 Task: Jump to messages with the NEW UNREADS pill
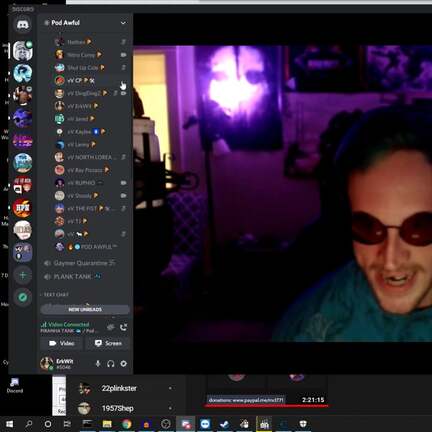coord(85,310)
